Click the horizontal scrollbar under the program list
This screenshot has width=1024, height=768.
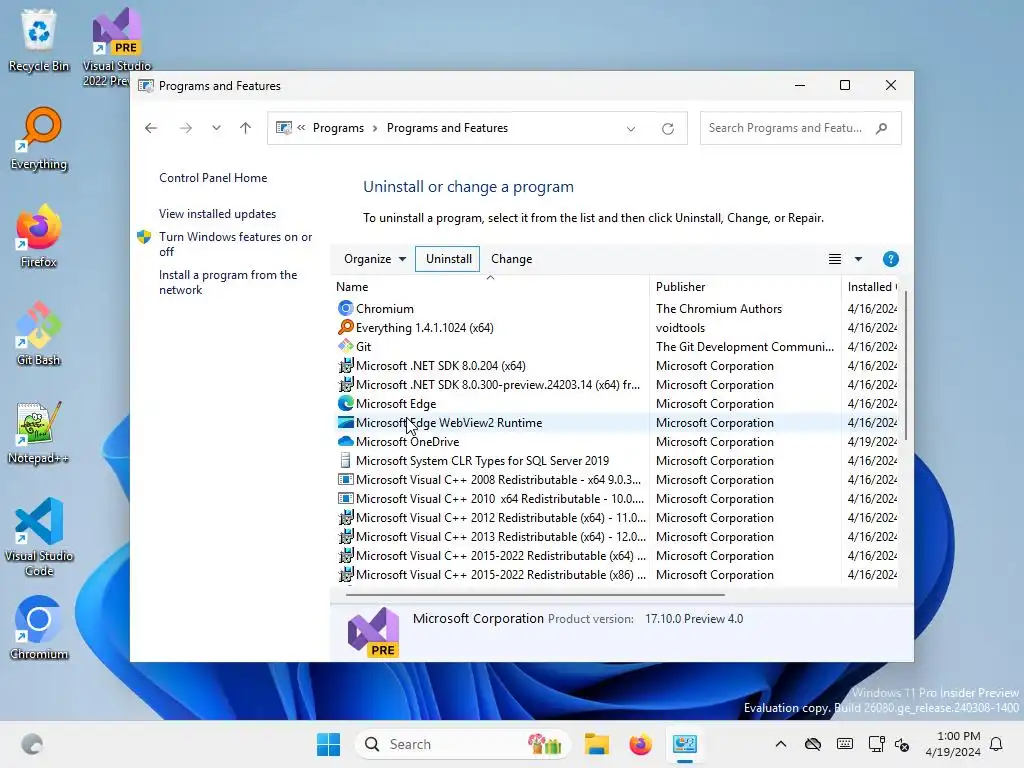(535, 595)
